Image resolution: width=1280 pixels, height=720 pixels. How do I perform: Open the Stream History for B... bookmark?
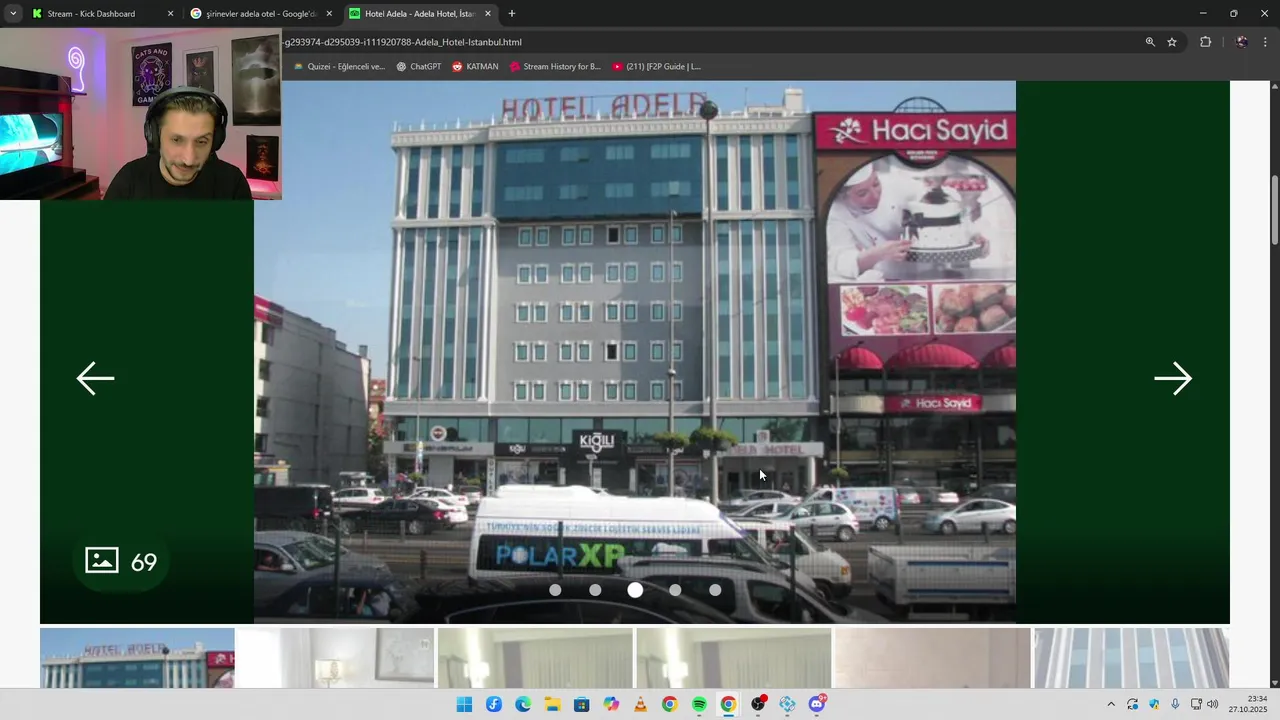click(x=555, y=67)
